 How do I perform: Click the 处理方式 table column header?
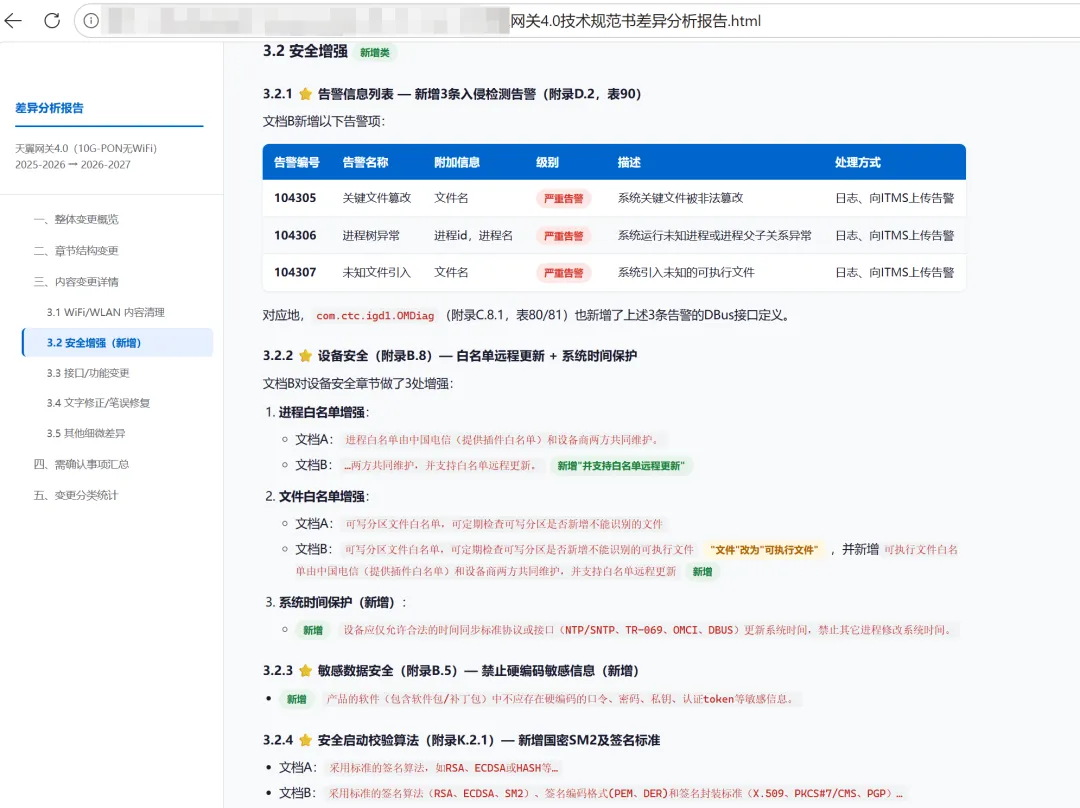tap(858, 163)
